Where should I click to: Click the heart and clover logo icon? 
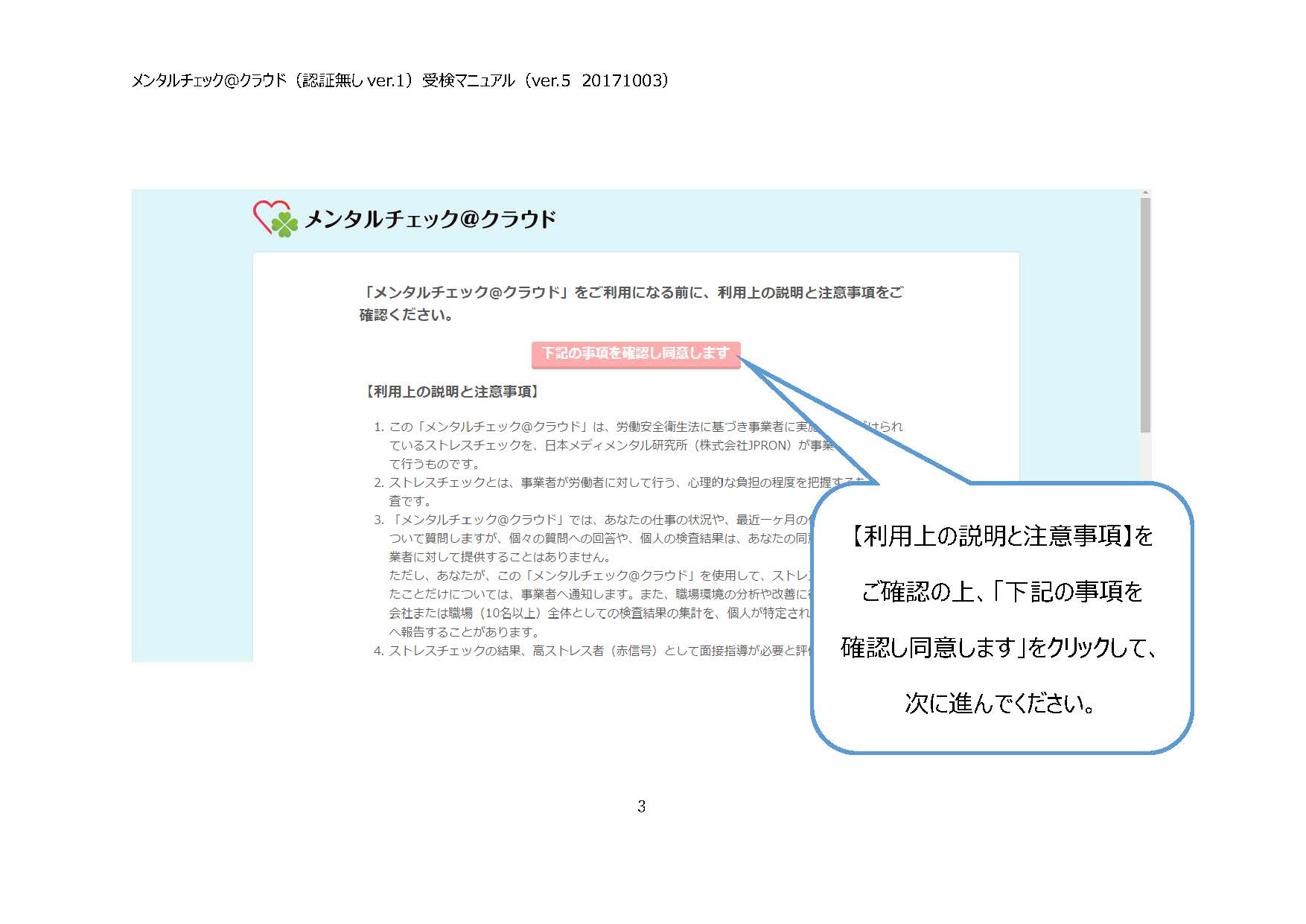[275, 219]
